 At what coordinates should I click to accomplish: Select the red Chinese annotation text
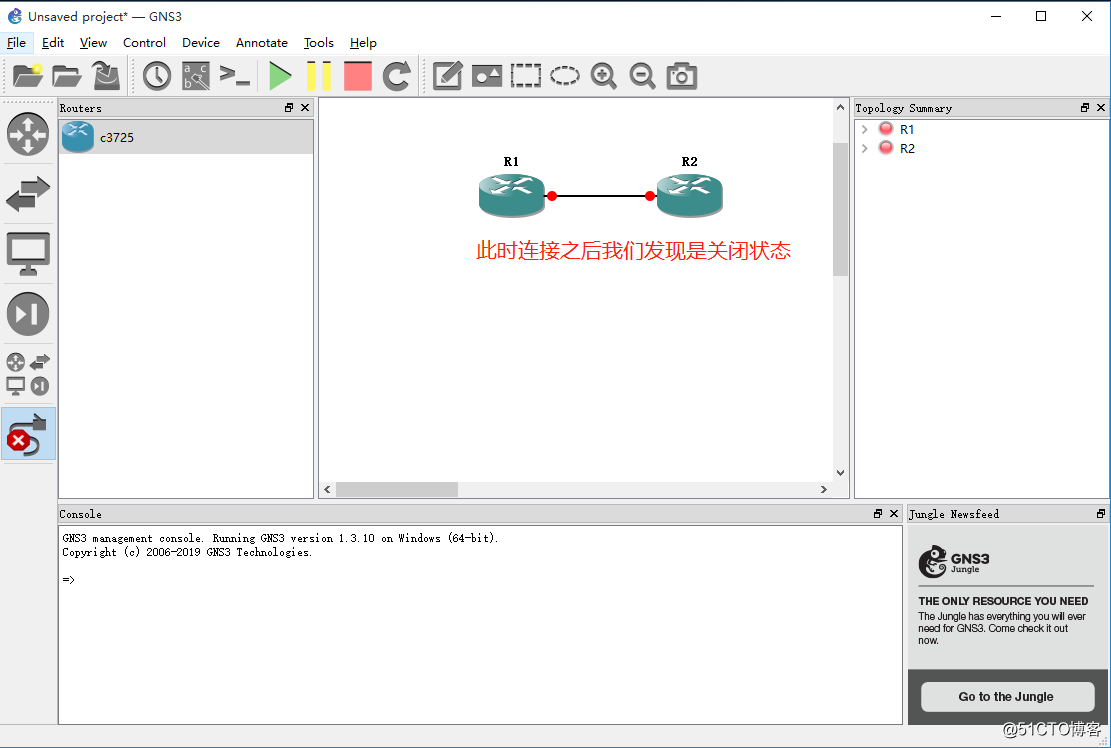[633, 251]
